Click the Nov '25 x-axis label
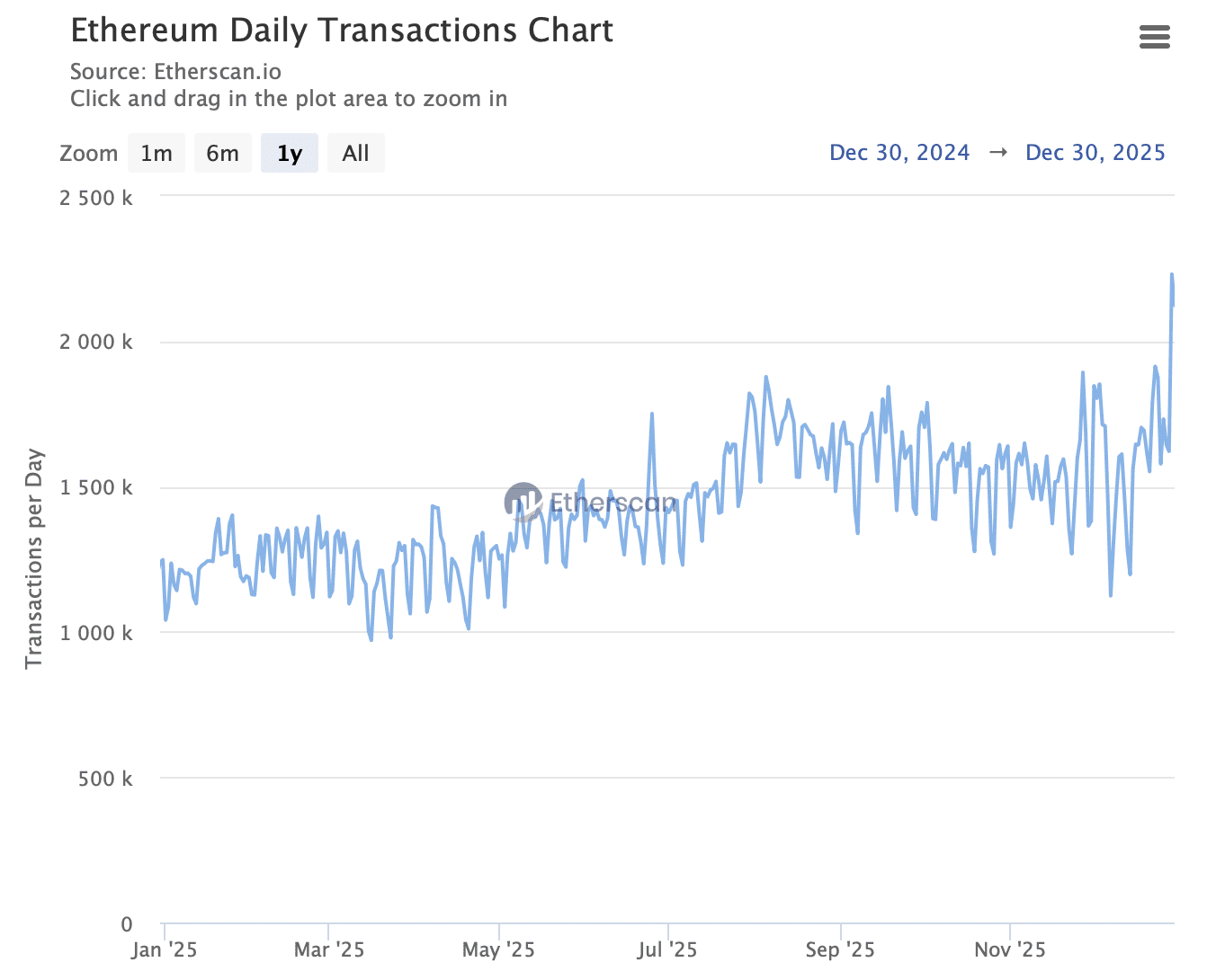 pyautogui.click(x=1010, y=949)
